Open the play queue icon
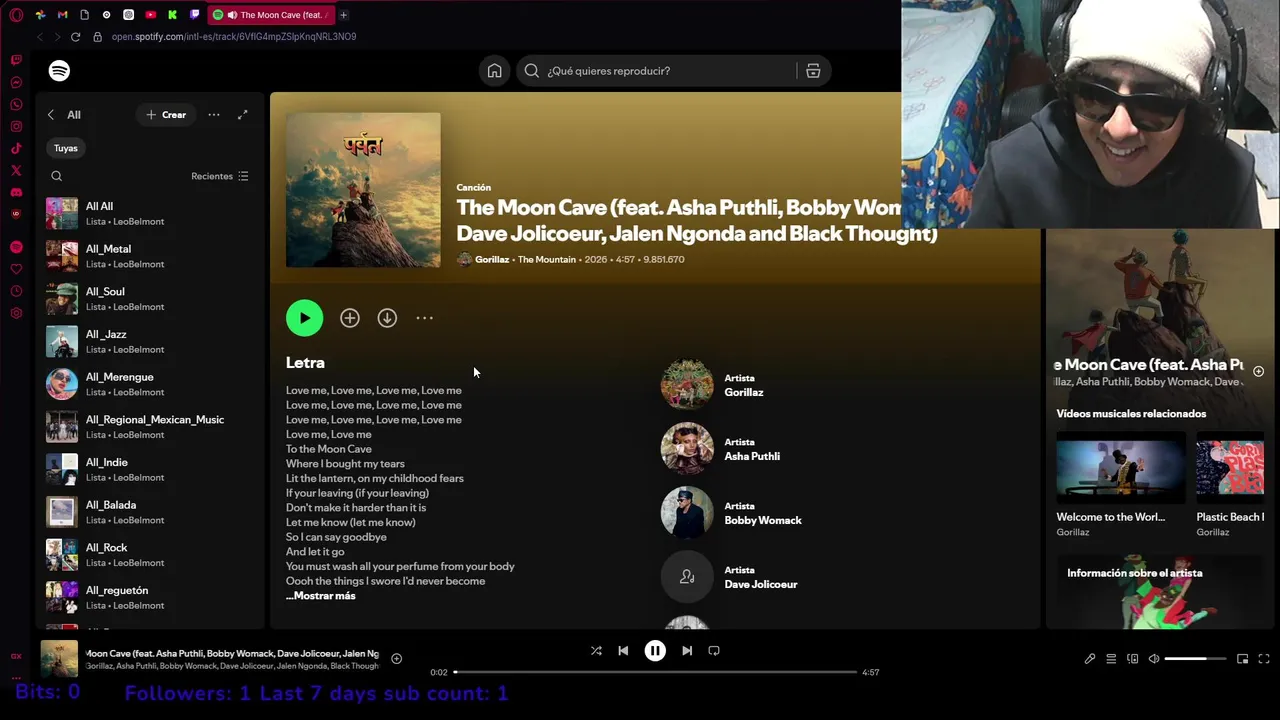 pos(1111,659)
